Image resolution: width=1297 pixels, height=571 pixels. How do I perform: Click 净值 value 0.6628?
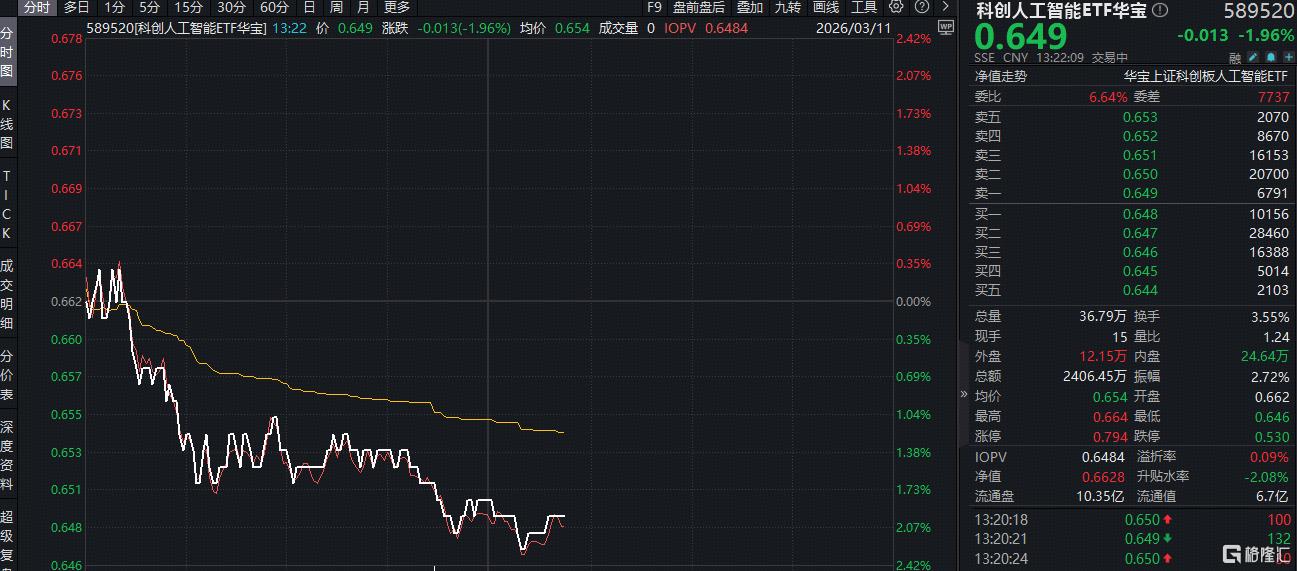point(1105,476)
